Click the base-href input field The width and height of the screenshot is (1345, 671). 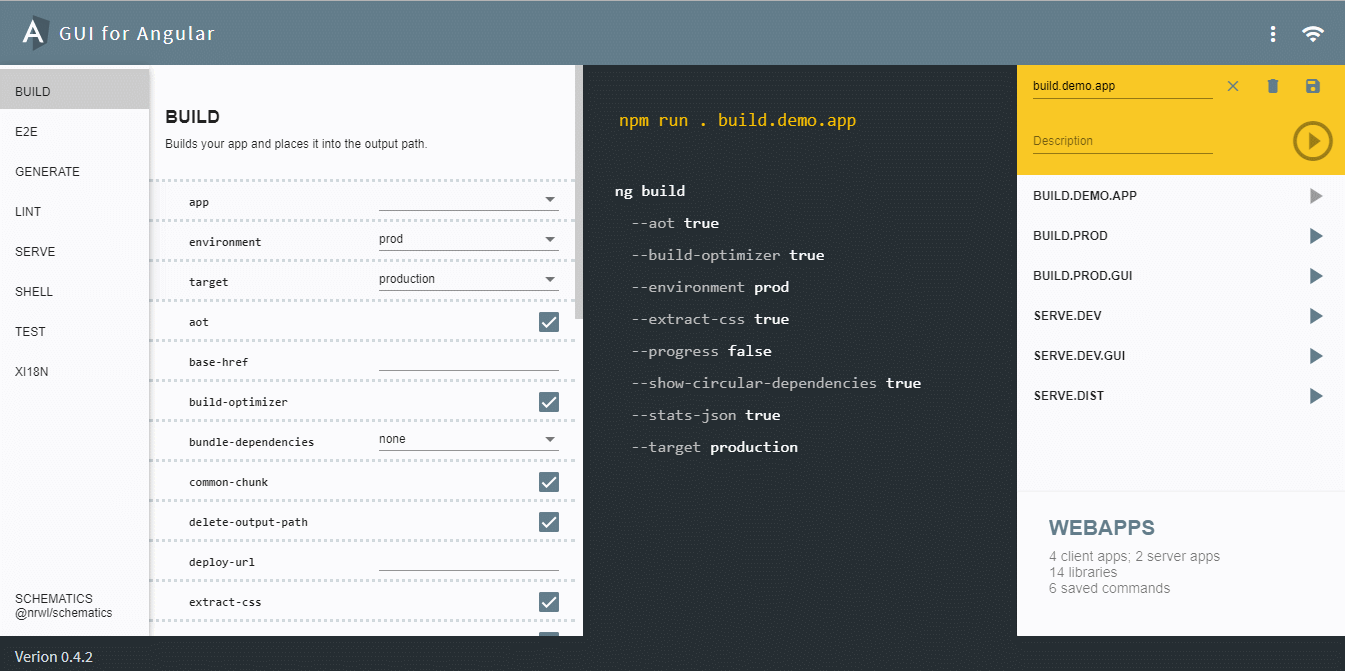pyautogui.click(x=469, y=360)
